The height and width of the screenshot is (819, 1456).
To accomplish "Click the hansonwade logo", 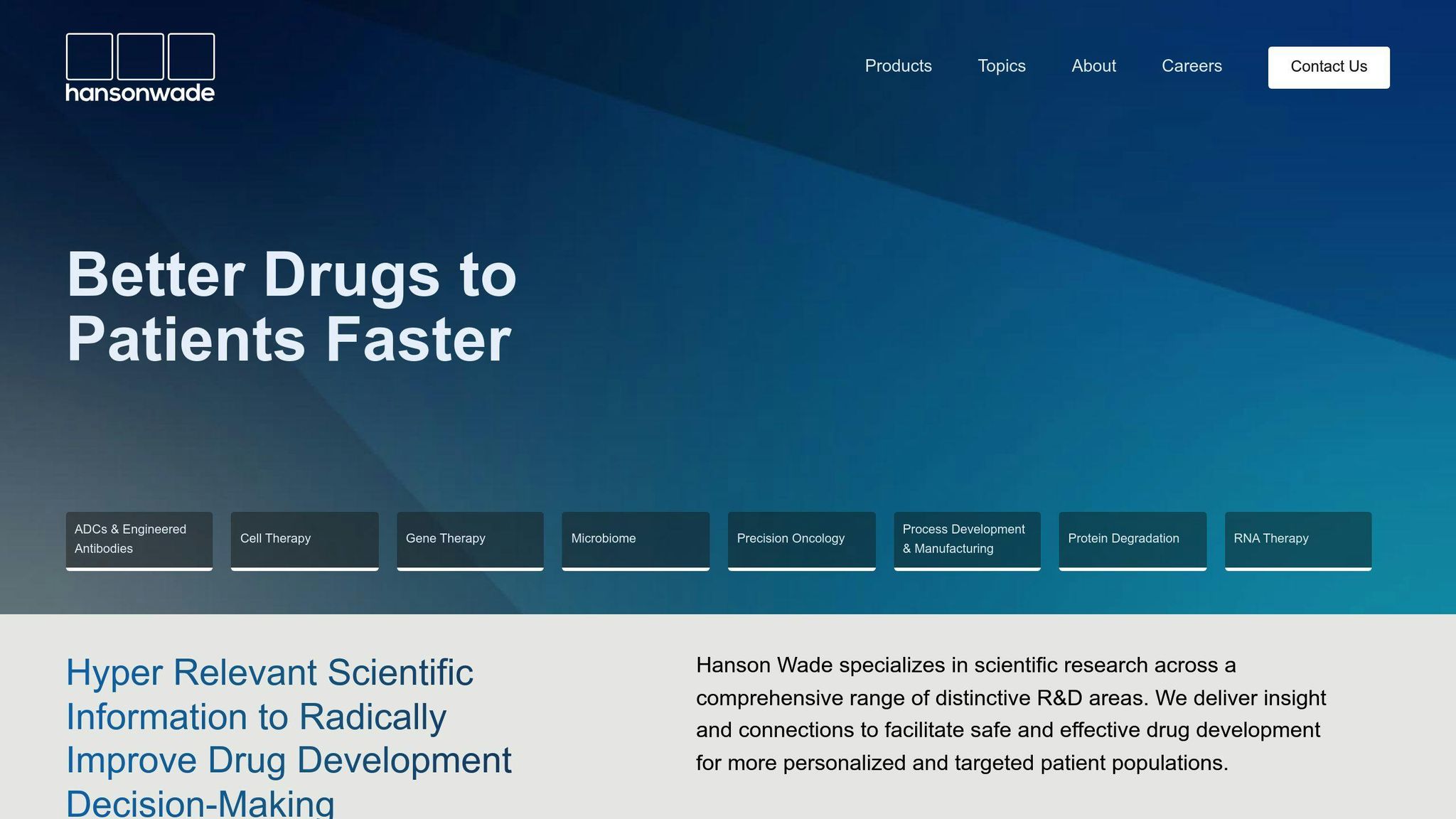I will coord(140,68).
